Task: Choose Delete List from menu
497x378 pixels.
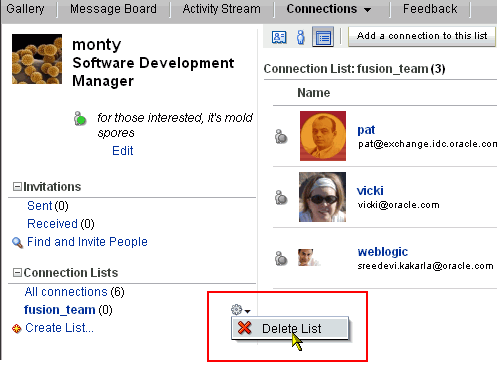Action: tap(290, 328)
